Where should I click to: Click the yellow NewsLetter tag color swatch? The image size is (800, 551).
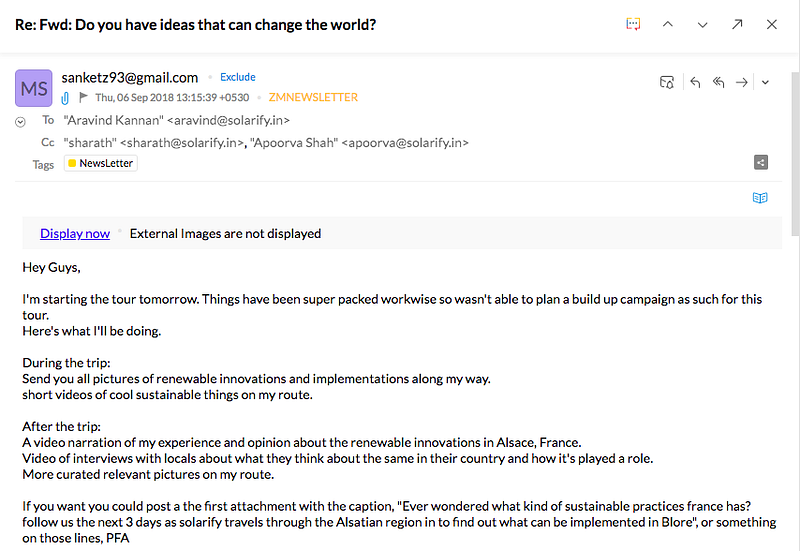72,163
